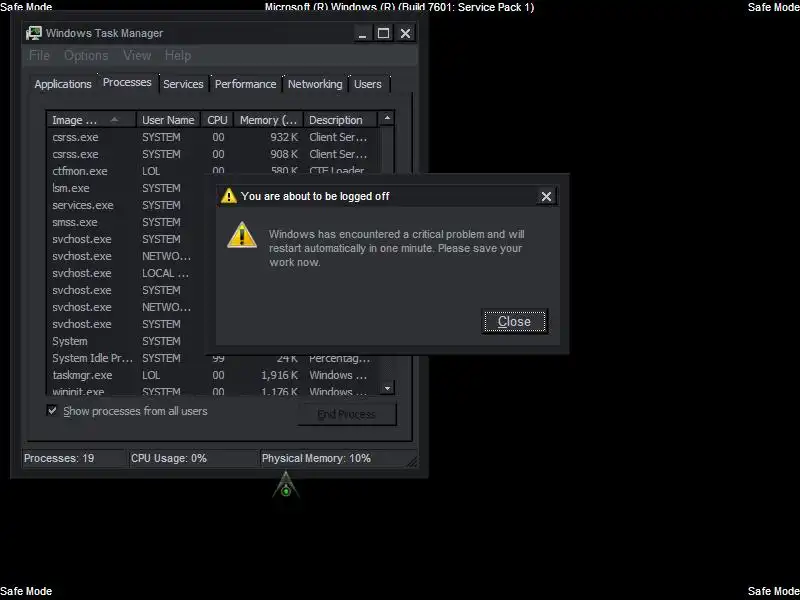Sort by User Name column header
The image size is (800, 600).
(x=168, y=120)
